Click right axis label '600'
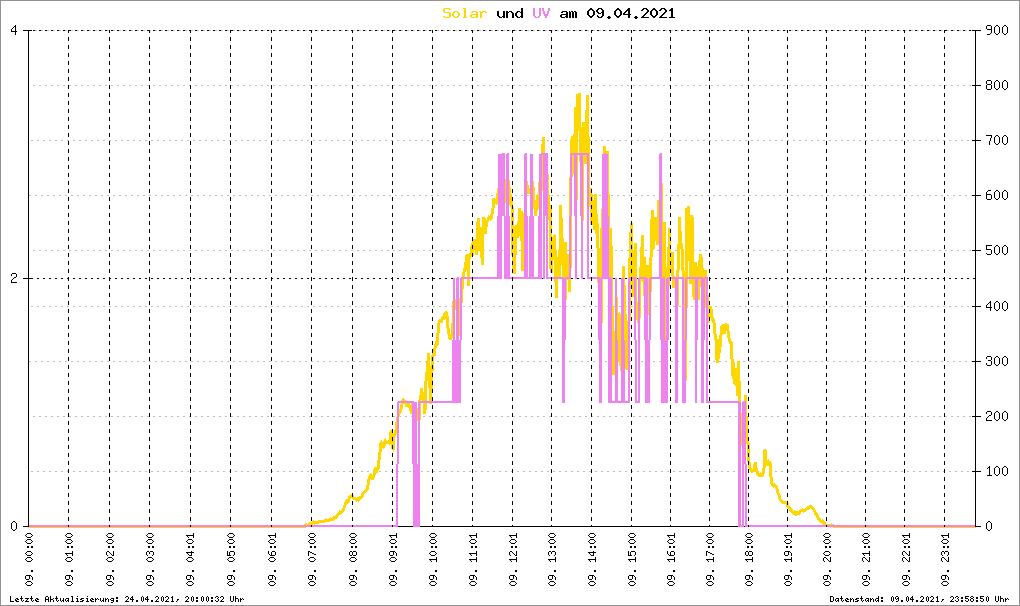1020x606 pixels. click(996, 195)
